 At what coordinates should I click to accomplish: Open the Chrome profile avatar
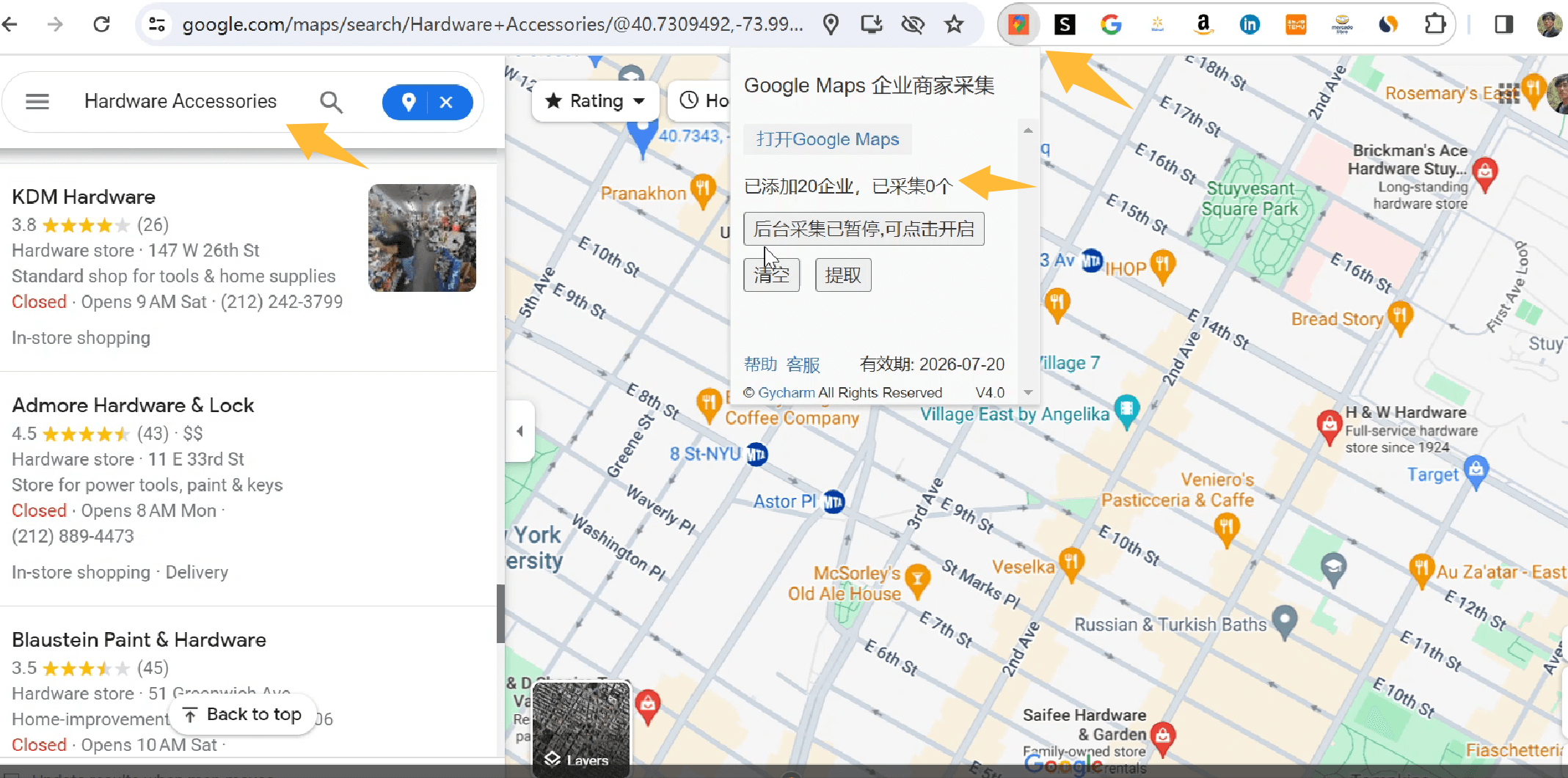[1550, 24]
